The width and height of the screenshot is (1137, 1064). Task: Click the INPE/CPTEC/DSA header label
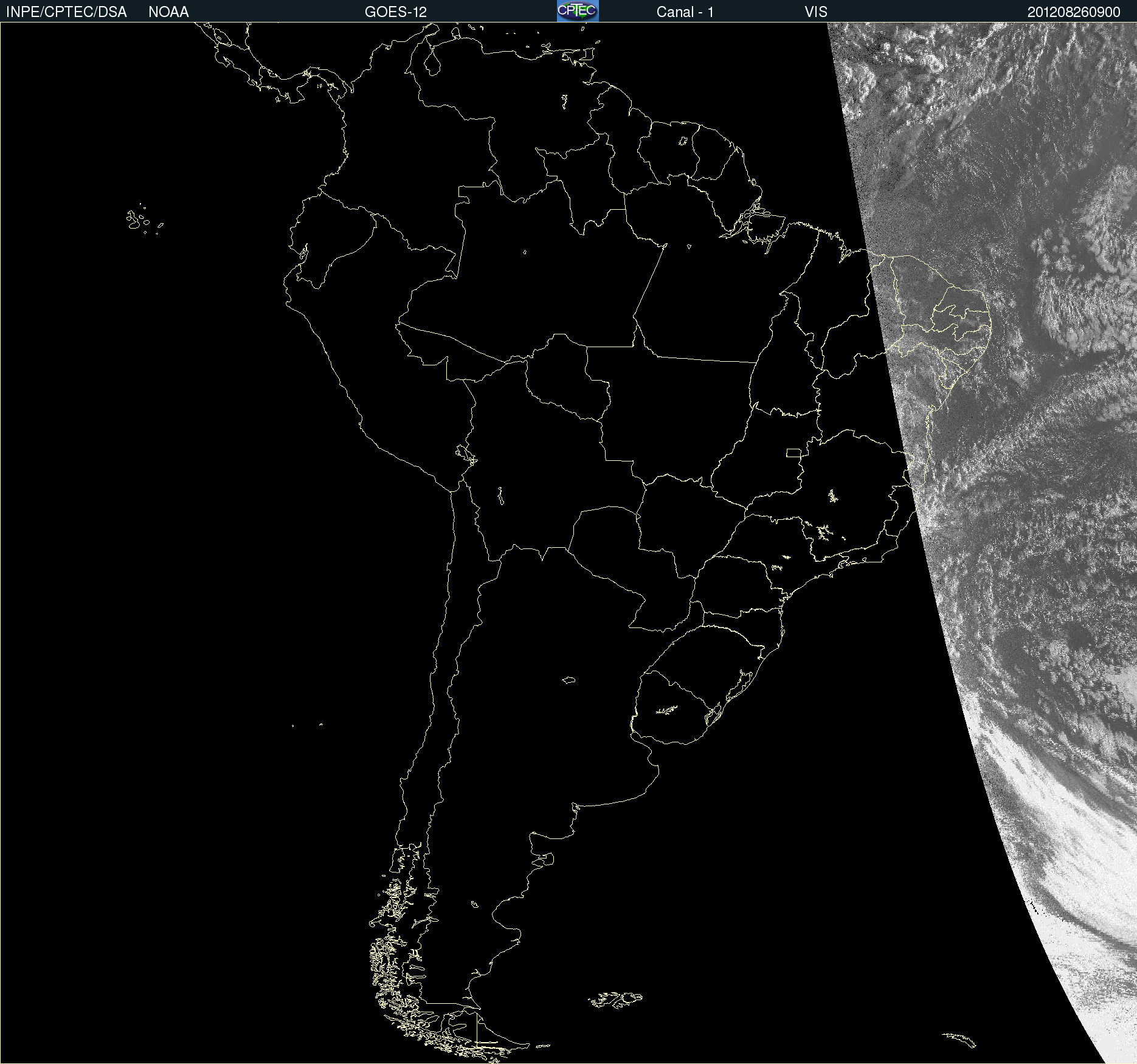[x=66, y=12]
